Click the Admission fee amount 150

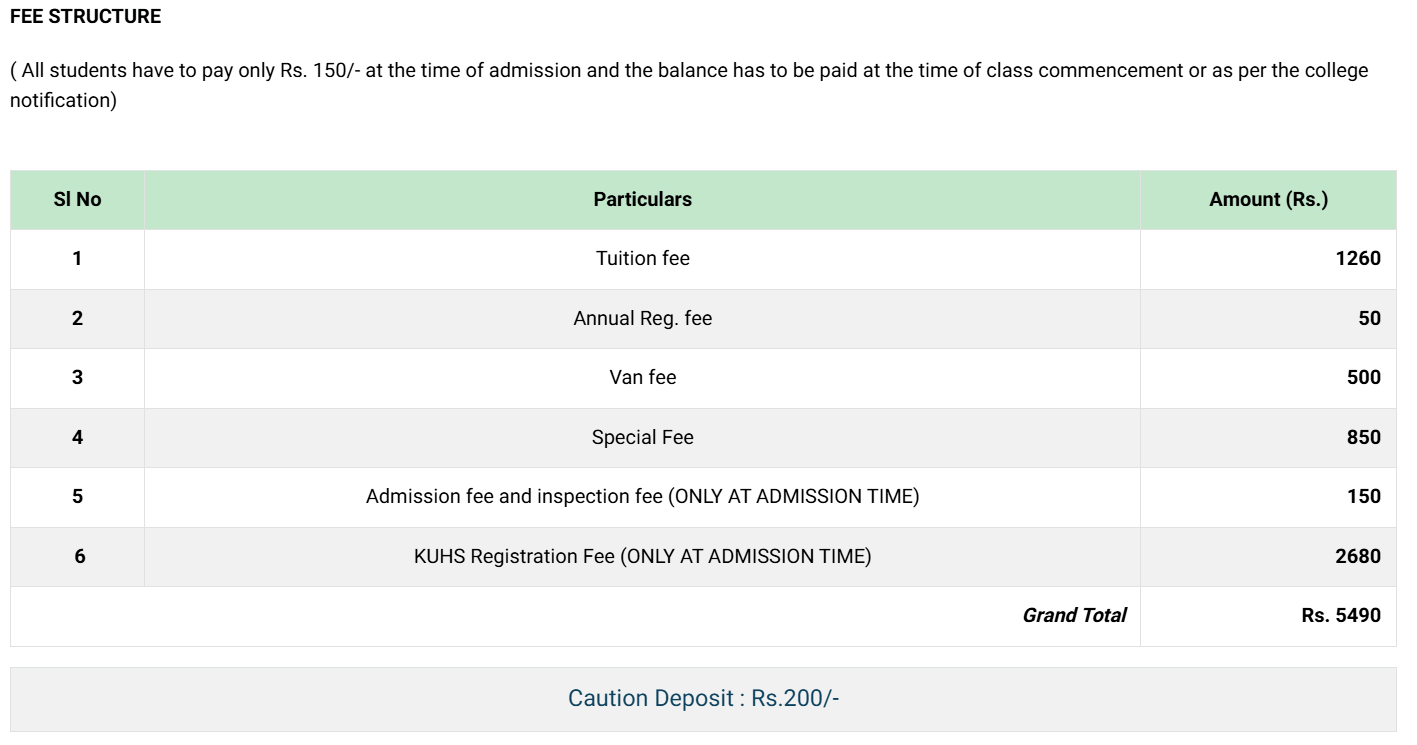[x=1364, y=497]
